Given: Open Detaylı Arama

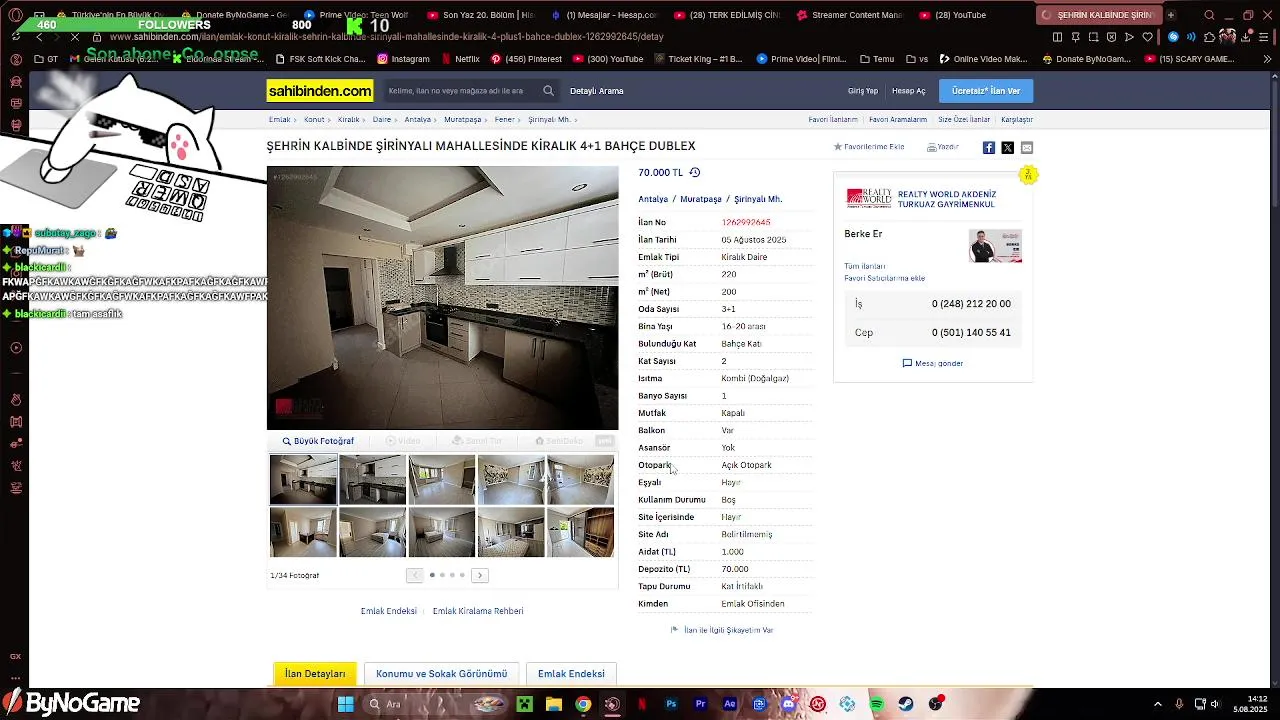Looking at the screenshot, I should tap(597, 91).
